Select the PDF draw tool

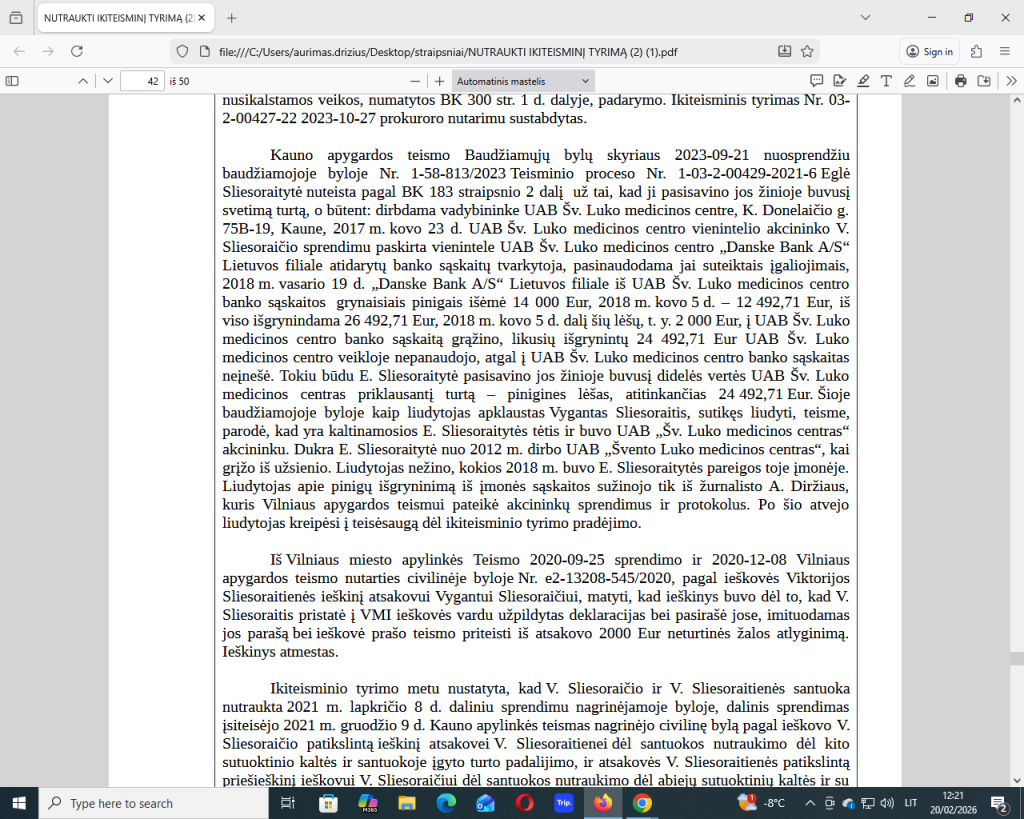pyautogui.click(x=909, y=81)
